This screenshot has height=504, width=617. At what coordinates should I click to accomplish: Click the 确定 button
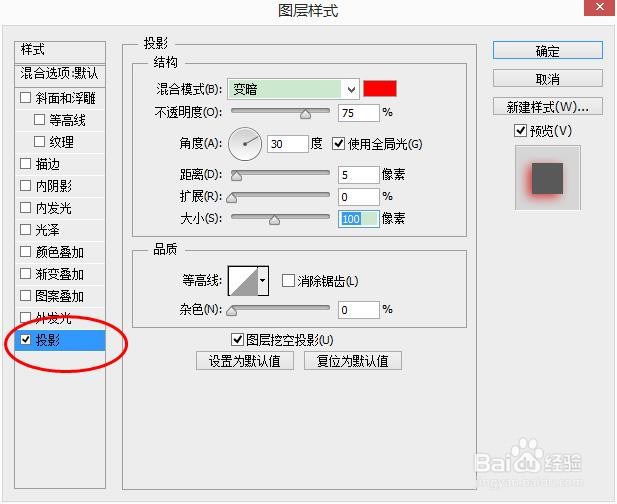[547, 50]
